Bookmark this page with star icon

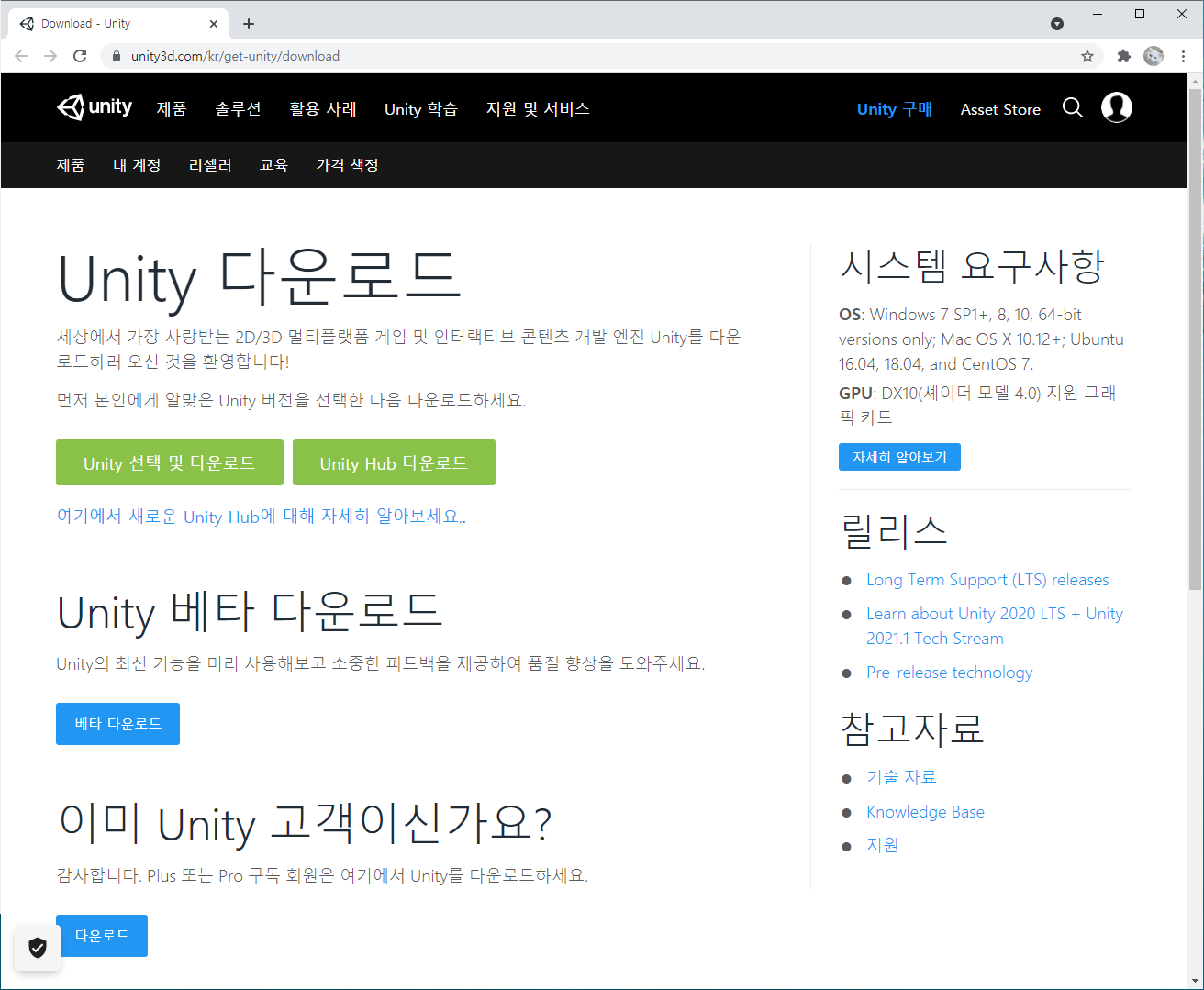point(1087,56)
